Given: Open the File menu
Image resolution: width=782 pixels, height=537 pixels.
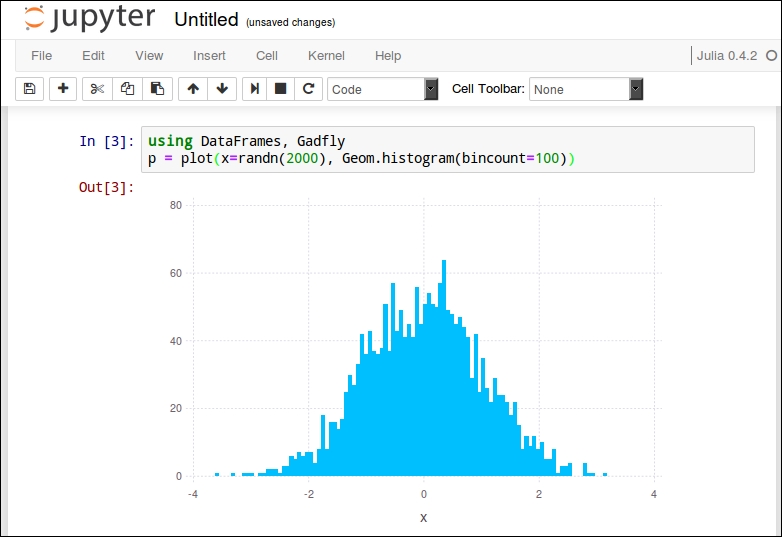Looking at the screenshot, I should (x=41, y=56).
